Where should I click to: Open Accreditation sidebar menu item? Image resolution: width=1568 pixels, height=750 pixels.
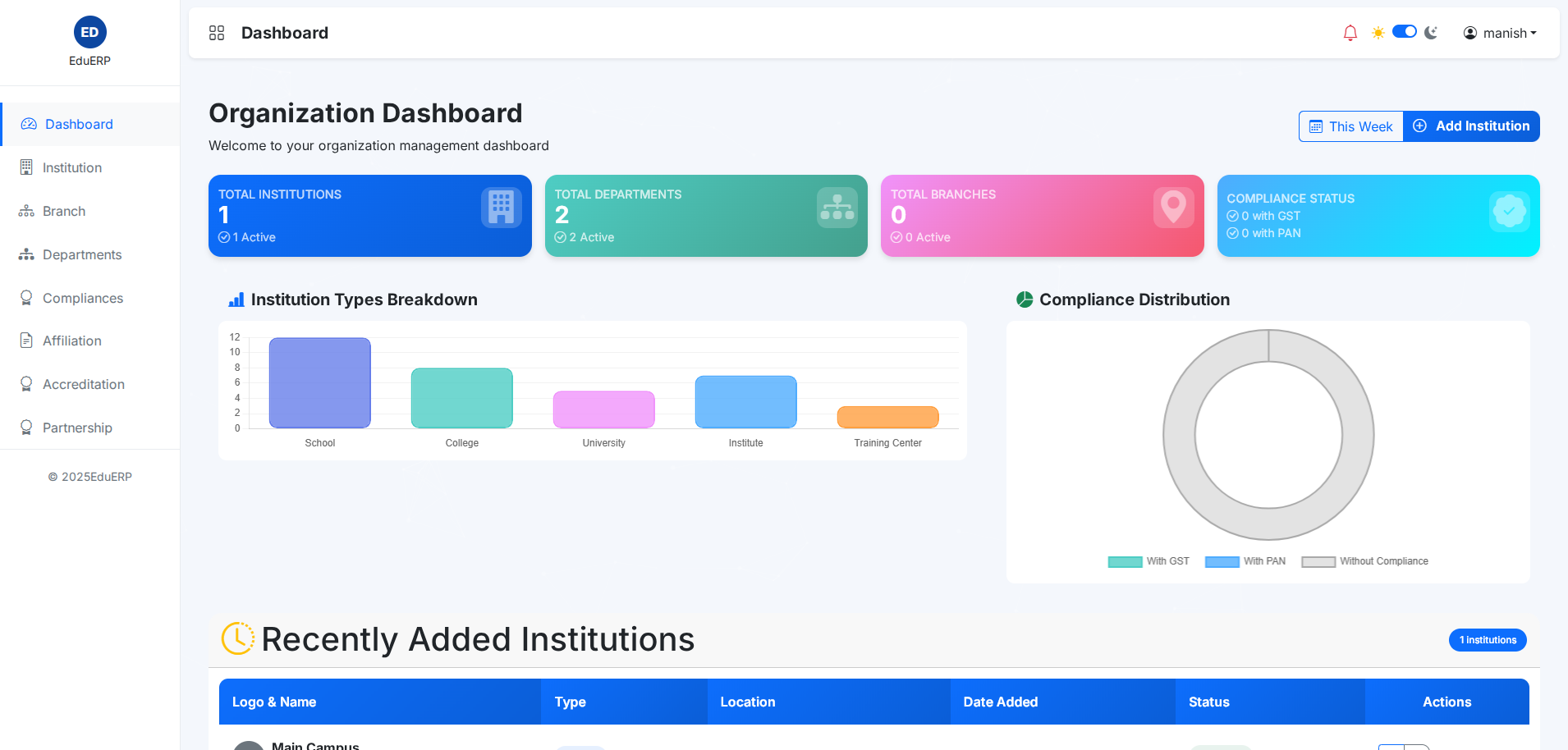84,384
